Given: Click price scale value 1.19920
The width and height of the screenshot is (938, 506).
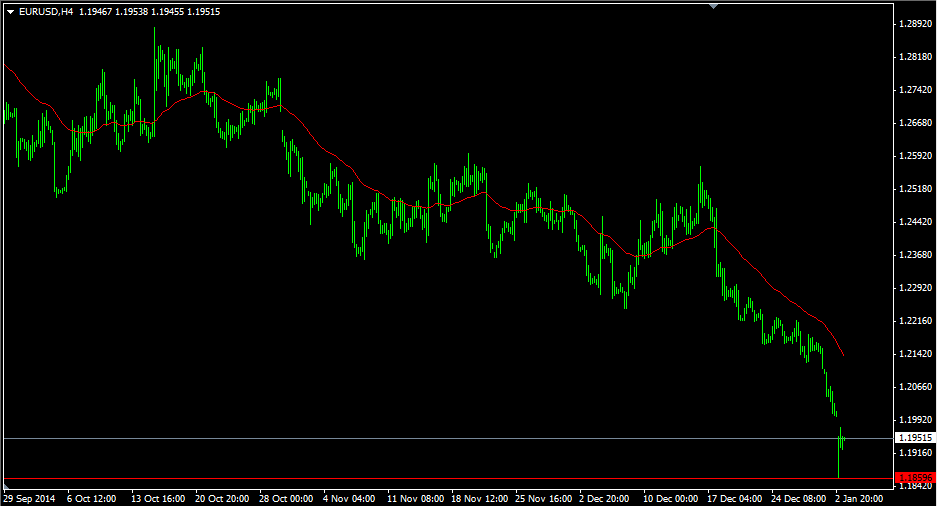Looking at the screenshot, I should point(916,419).
